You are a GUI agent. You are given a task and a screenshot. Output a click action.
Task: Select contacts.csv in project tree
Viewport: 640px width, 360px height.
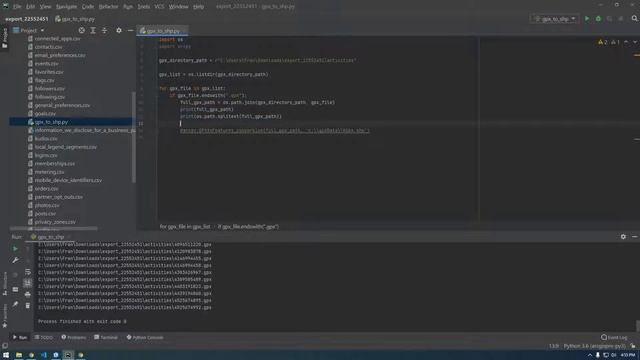tap(48, 47)
